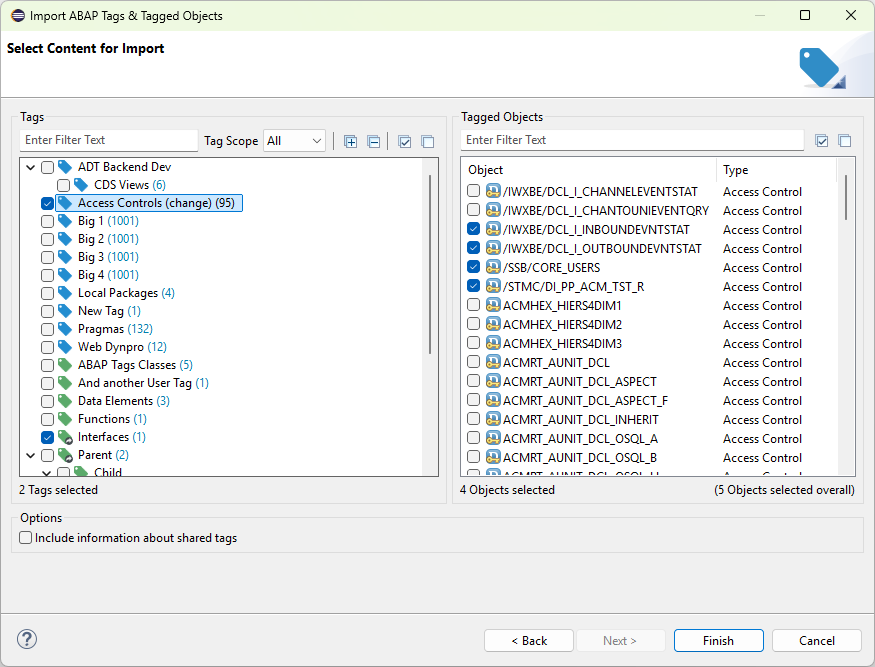The height and width of the screenshot is (667, 875).
Task: Open the help question mark icon
Action: 27,639
